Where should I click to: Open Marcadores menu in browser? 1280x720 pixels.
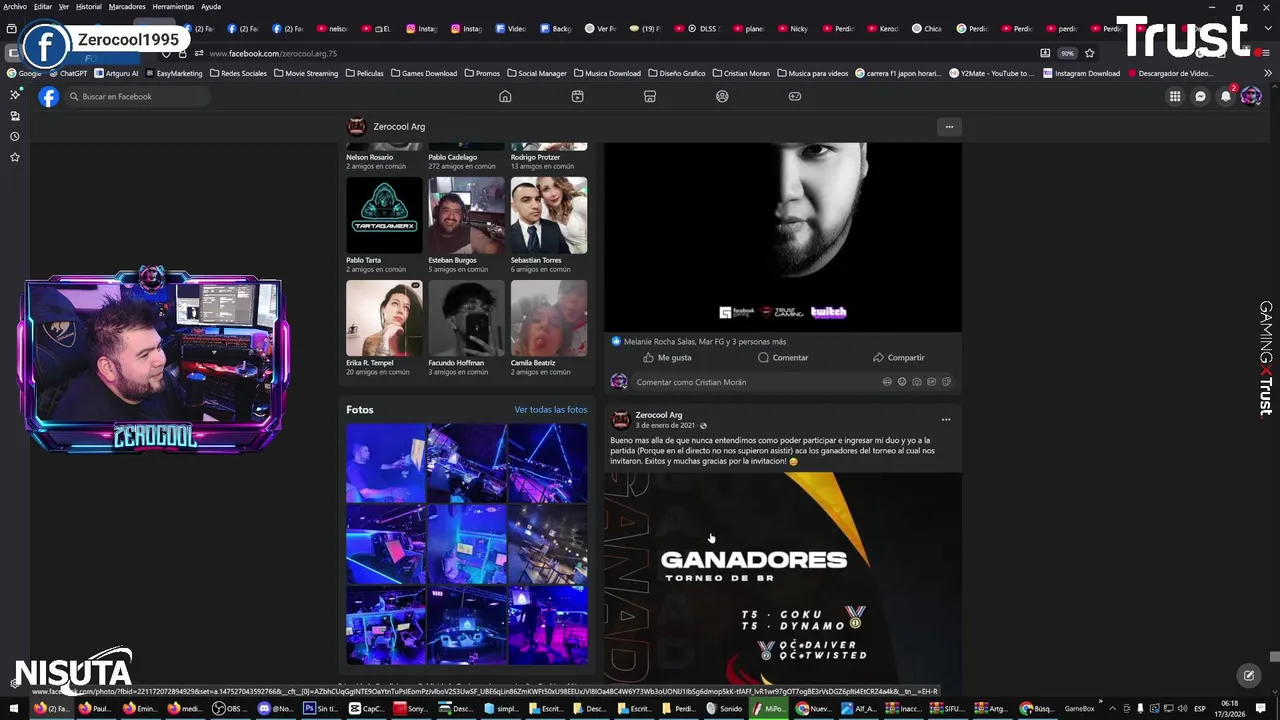click(127, 6)
